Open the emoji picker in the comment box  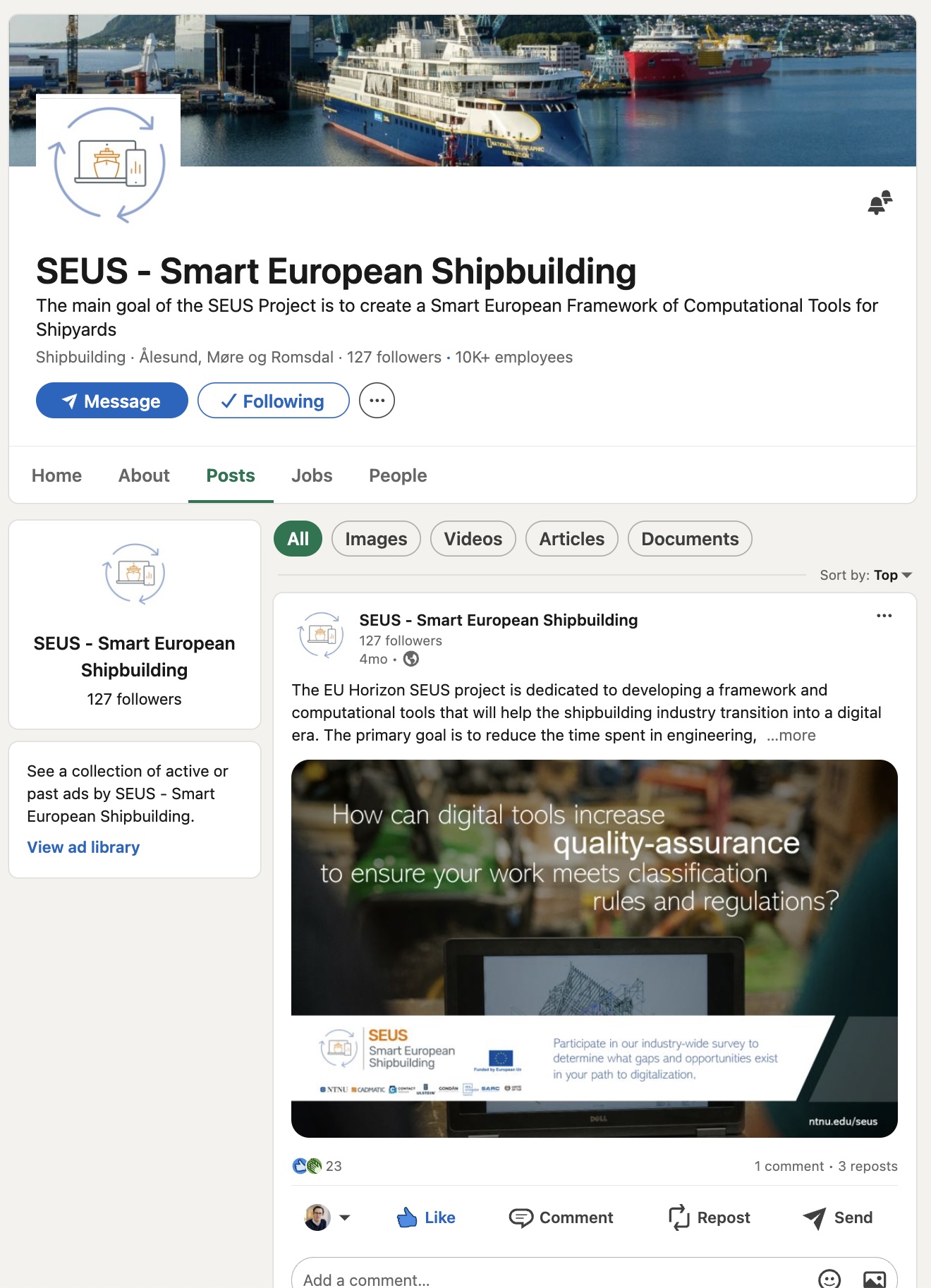click(829, 1278)
